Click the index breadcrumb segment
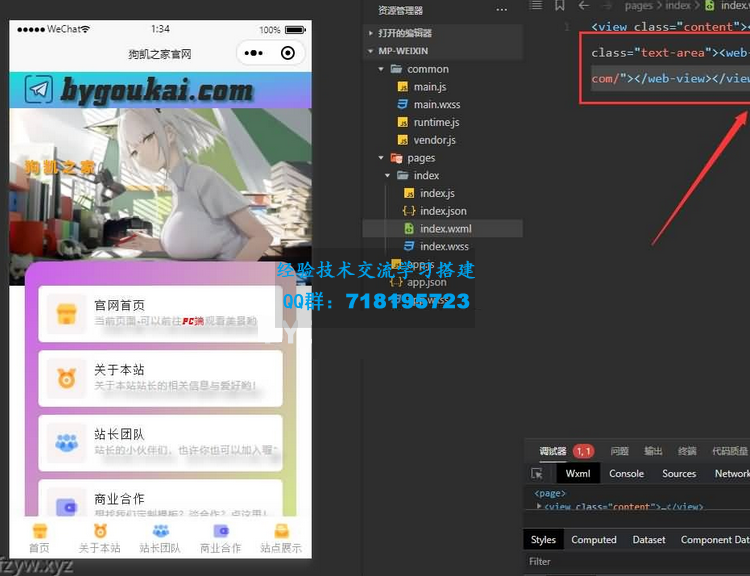This screenshot has width=750, height=576. pyautogui.click(x=678, y=5)
